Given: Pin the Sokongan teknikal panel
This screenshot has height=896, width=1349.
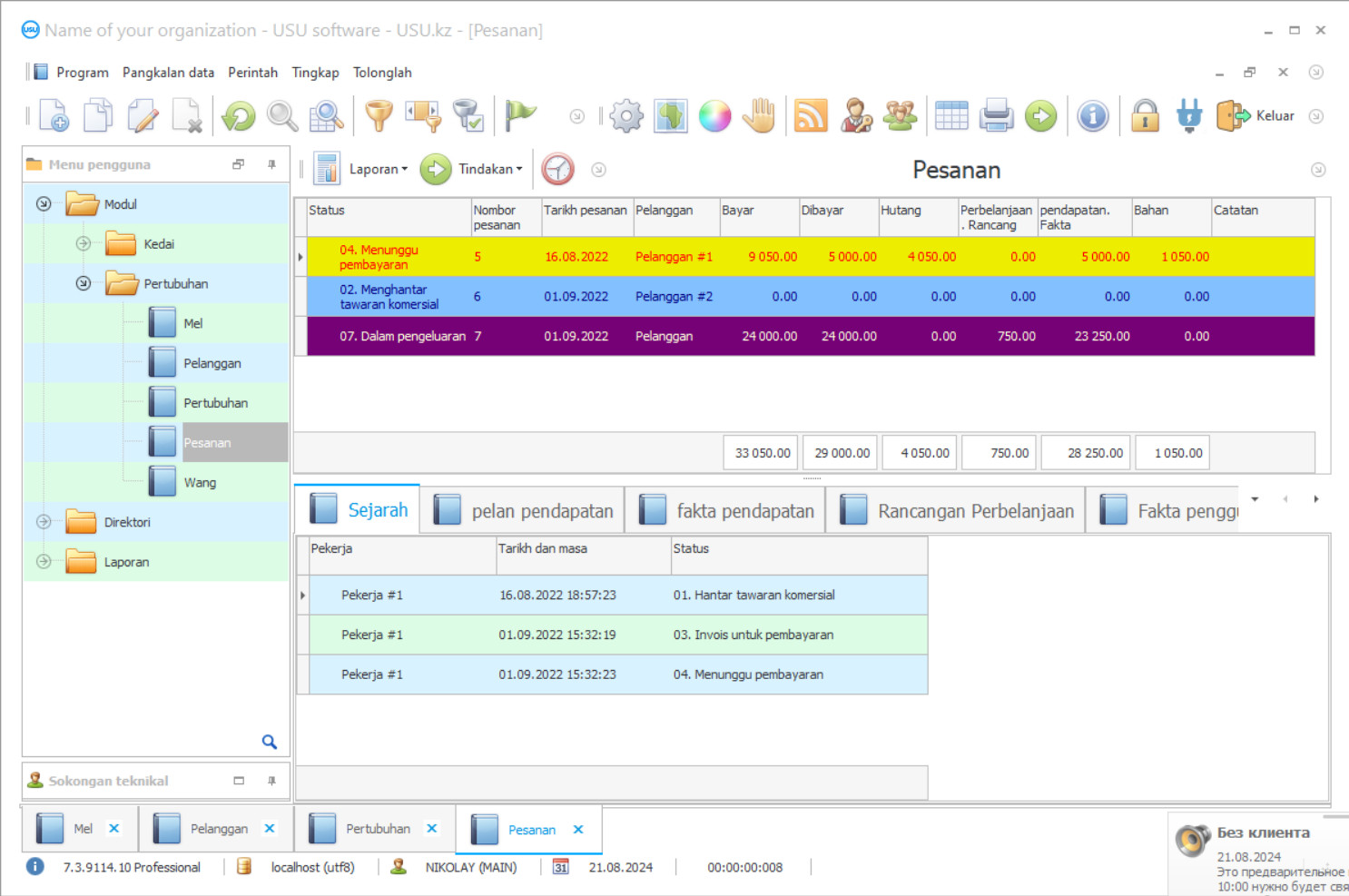Looking at the screenshot, I should click(x=271, y=781).
